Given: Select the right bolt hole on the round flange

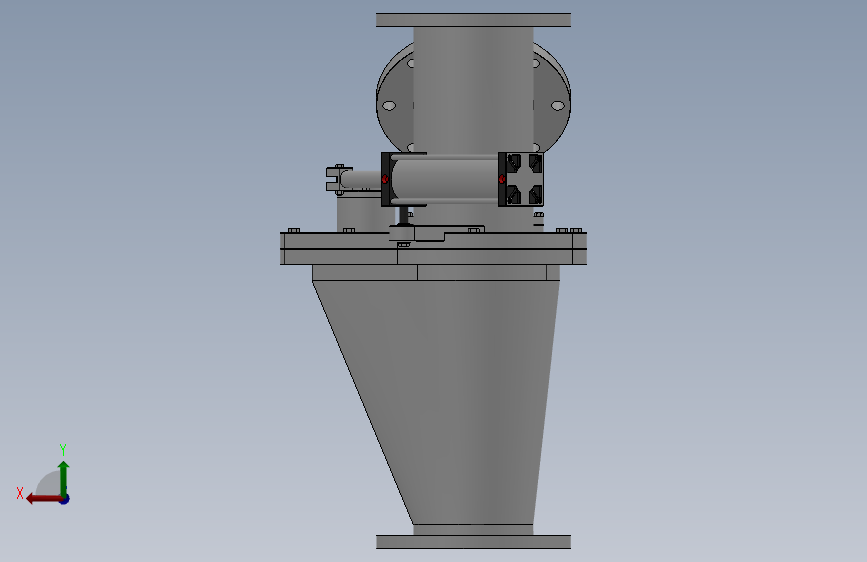Looking at the screenshot, I should coord(557,106).
